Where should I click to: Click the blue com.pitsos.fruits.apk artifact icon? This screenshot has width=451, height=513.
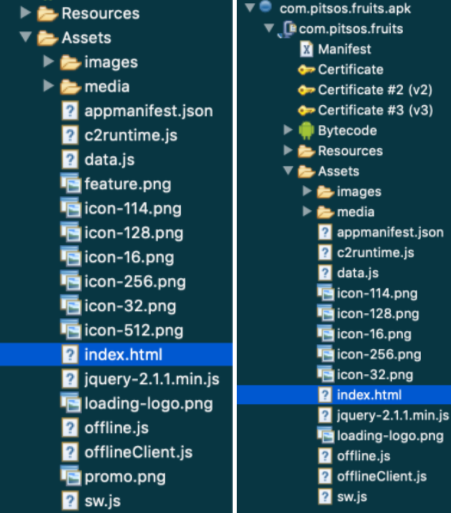coord(265,7)
